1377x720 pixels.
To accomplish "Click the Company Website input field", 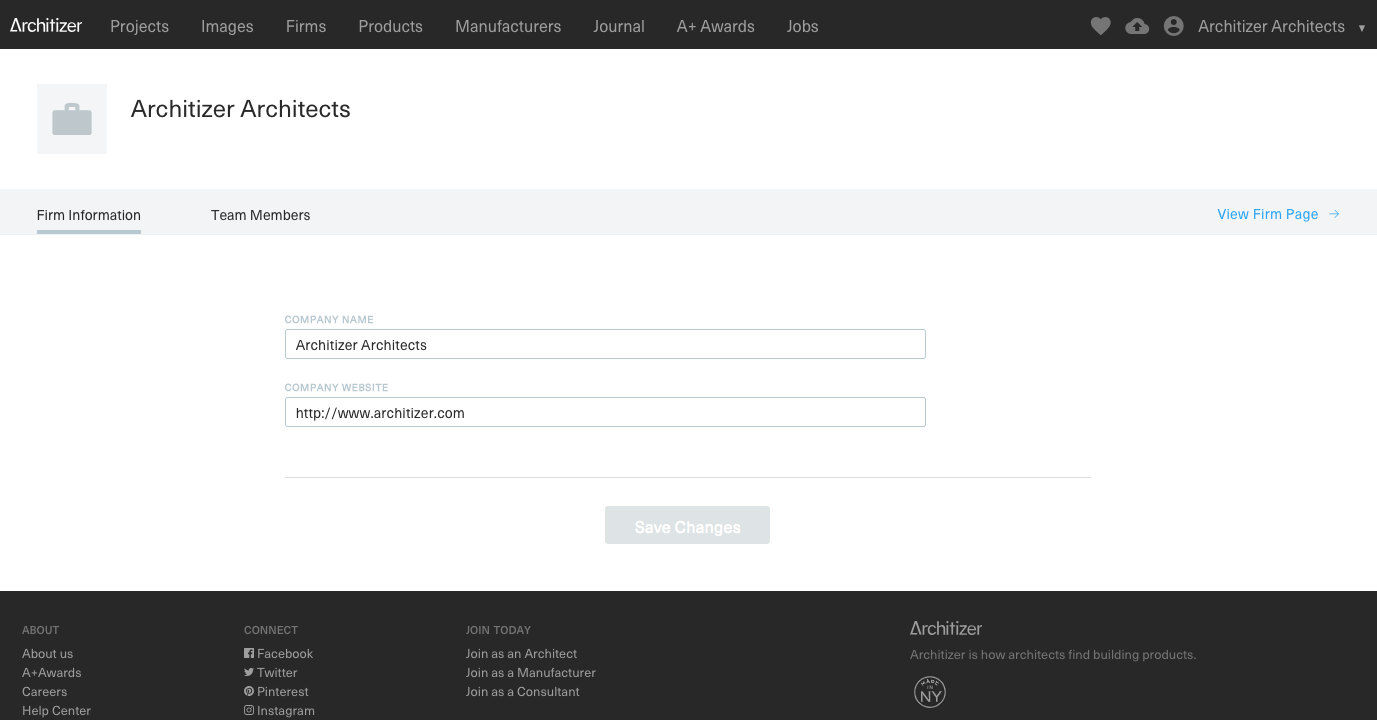I will [605, 412].
